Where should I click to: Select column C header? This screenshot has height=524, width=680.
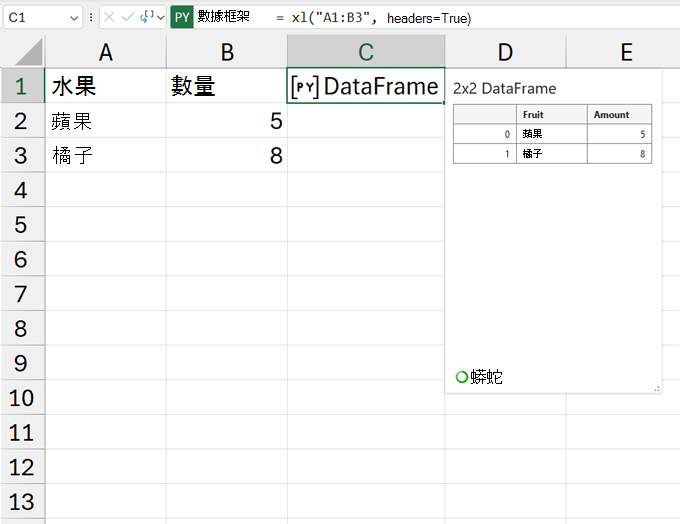coord(366,52)
